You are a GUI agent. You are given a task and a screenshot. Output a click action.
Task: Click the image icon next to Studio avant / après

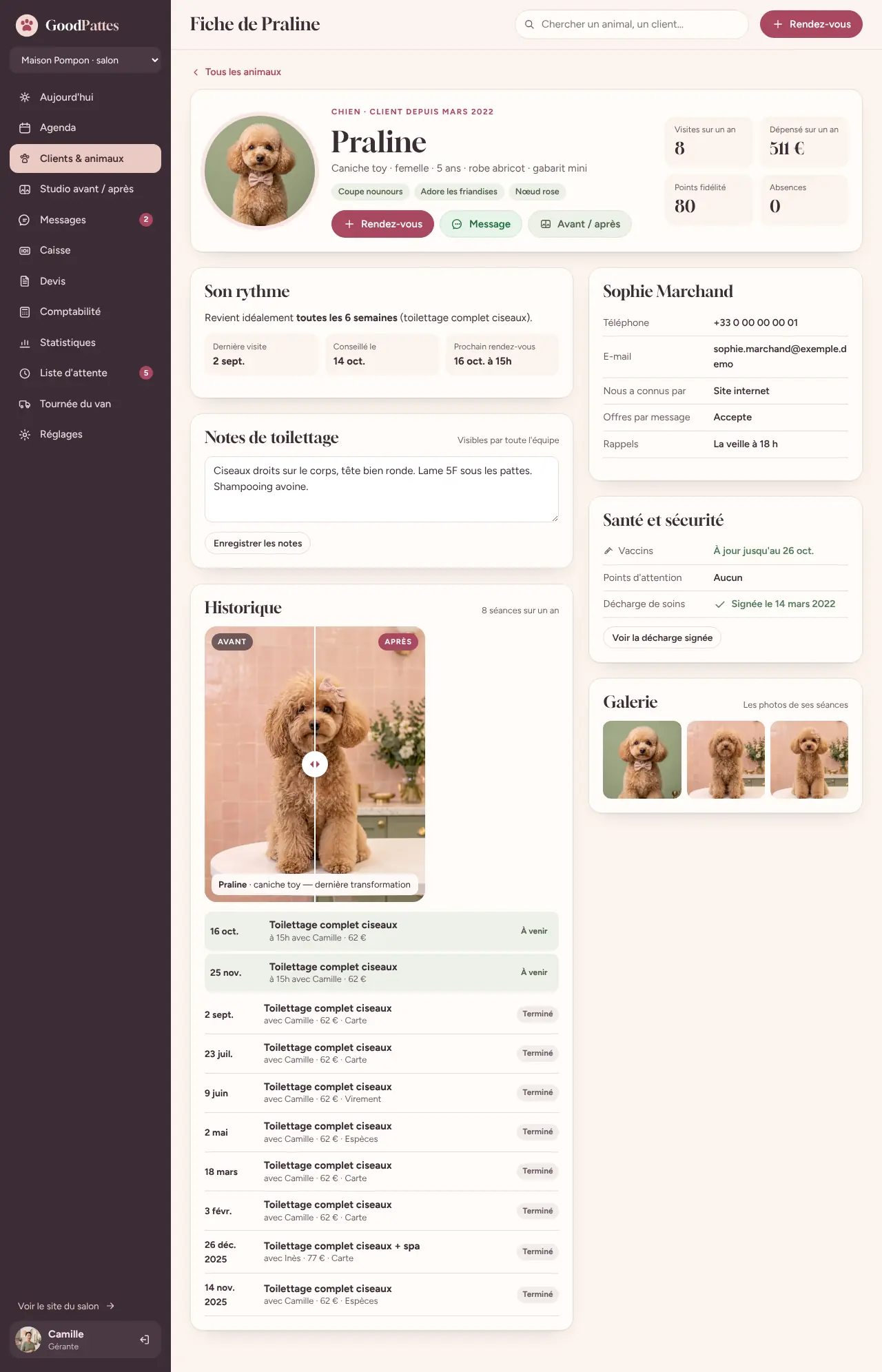[25, 189]
